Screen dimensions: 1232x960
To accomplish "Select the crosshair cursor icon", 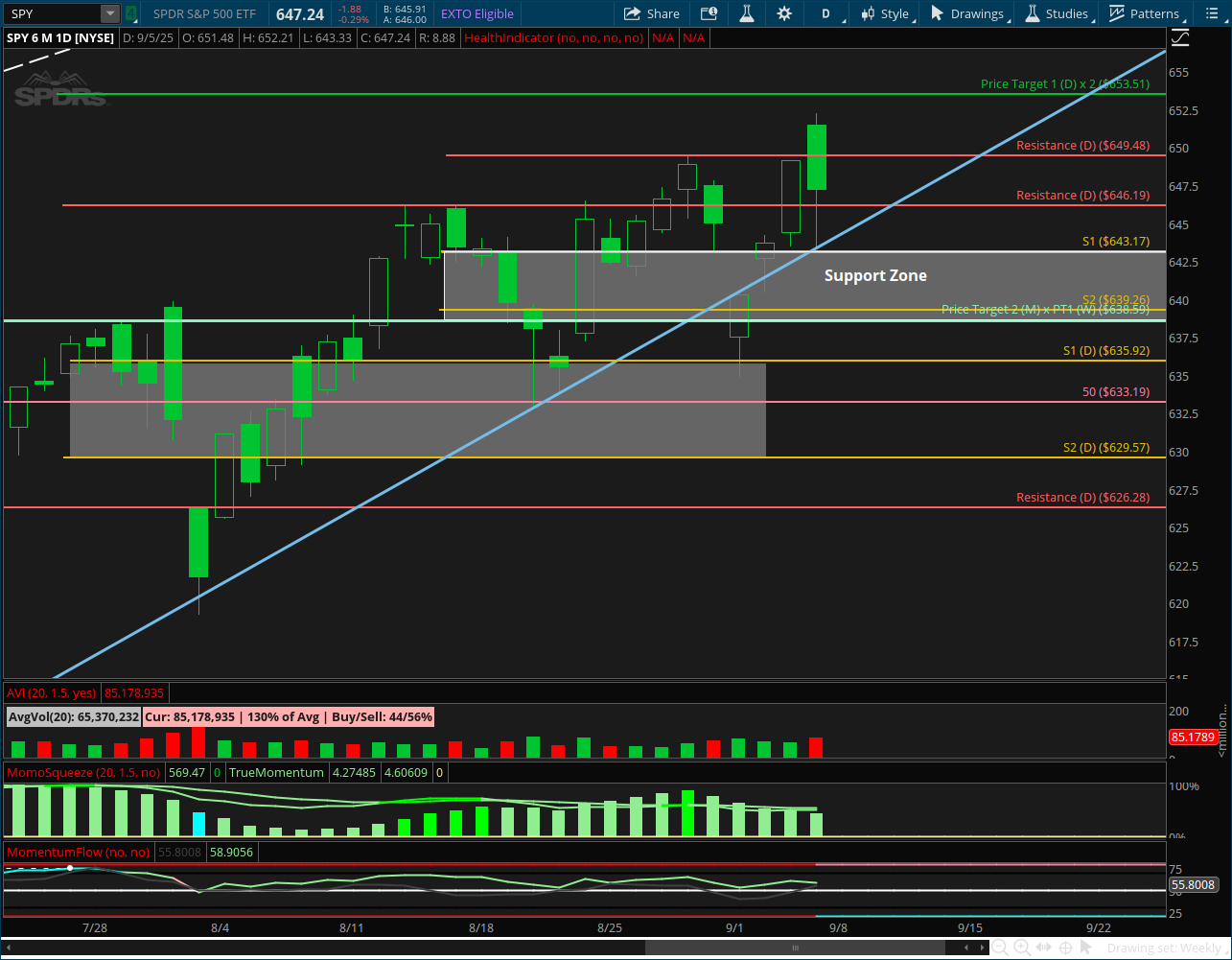I will pyautogui.click(x=1064, y=948).
